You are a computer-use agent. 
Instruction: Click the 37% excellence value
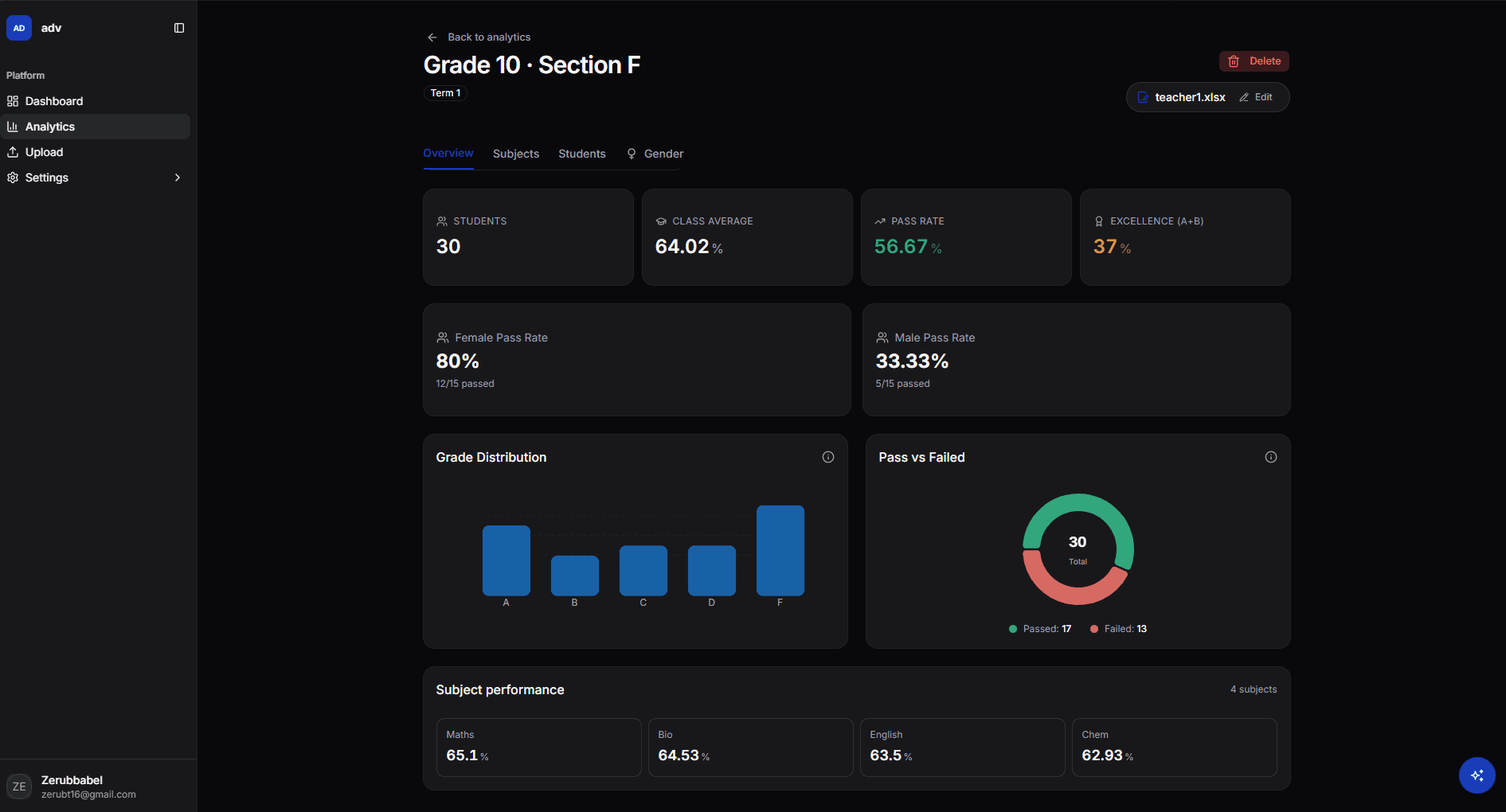(x=1112, y=247)
